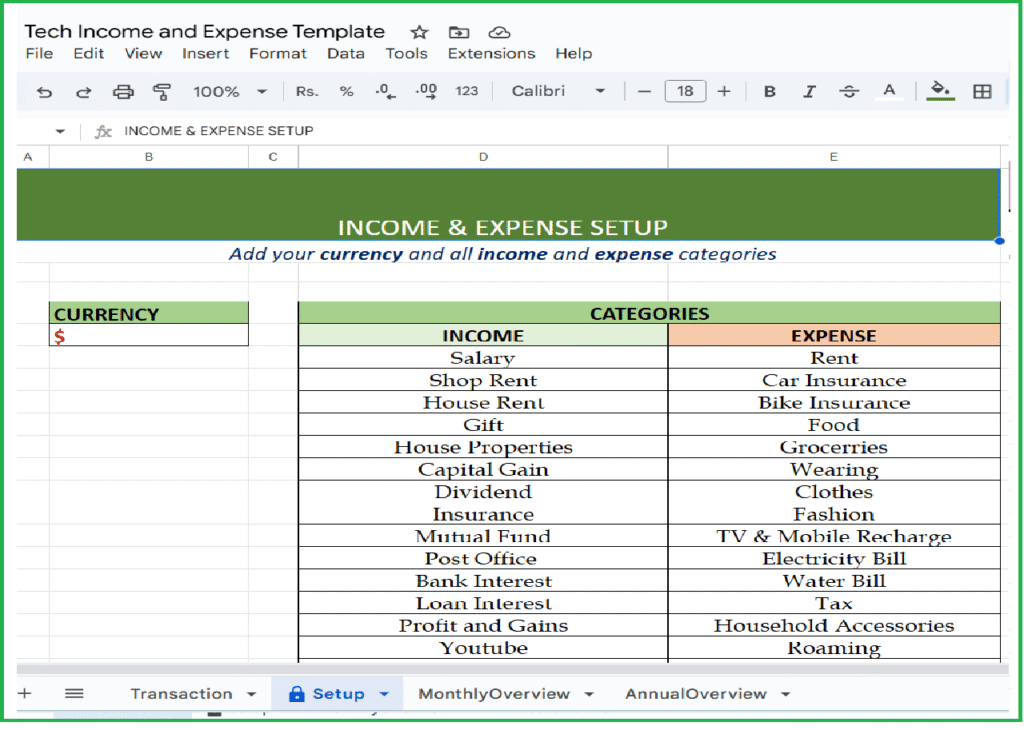
Task: Open the 123 more formats menu
Action: click(x=466, y=91)
